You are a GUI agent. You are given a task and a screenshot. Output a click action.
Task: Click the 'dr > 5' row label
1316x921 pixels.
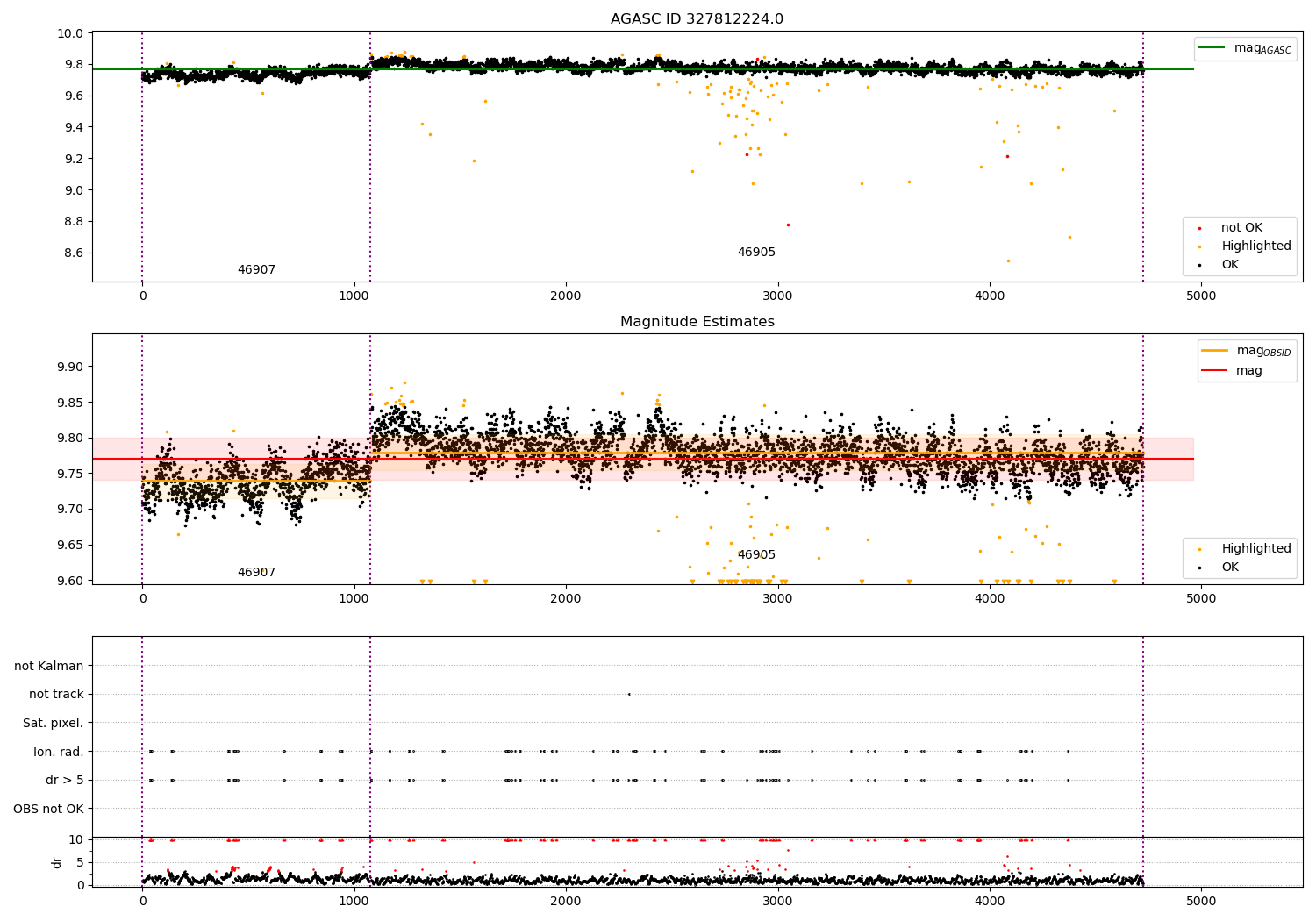(65, 781)
